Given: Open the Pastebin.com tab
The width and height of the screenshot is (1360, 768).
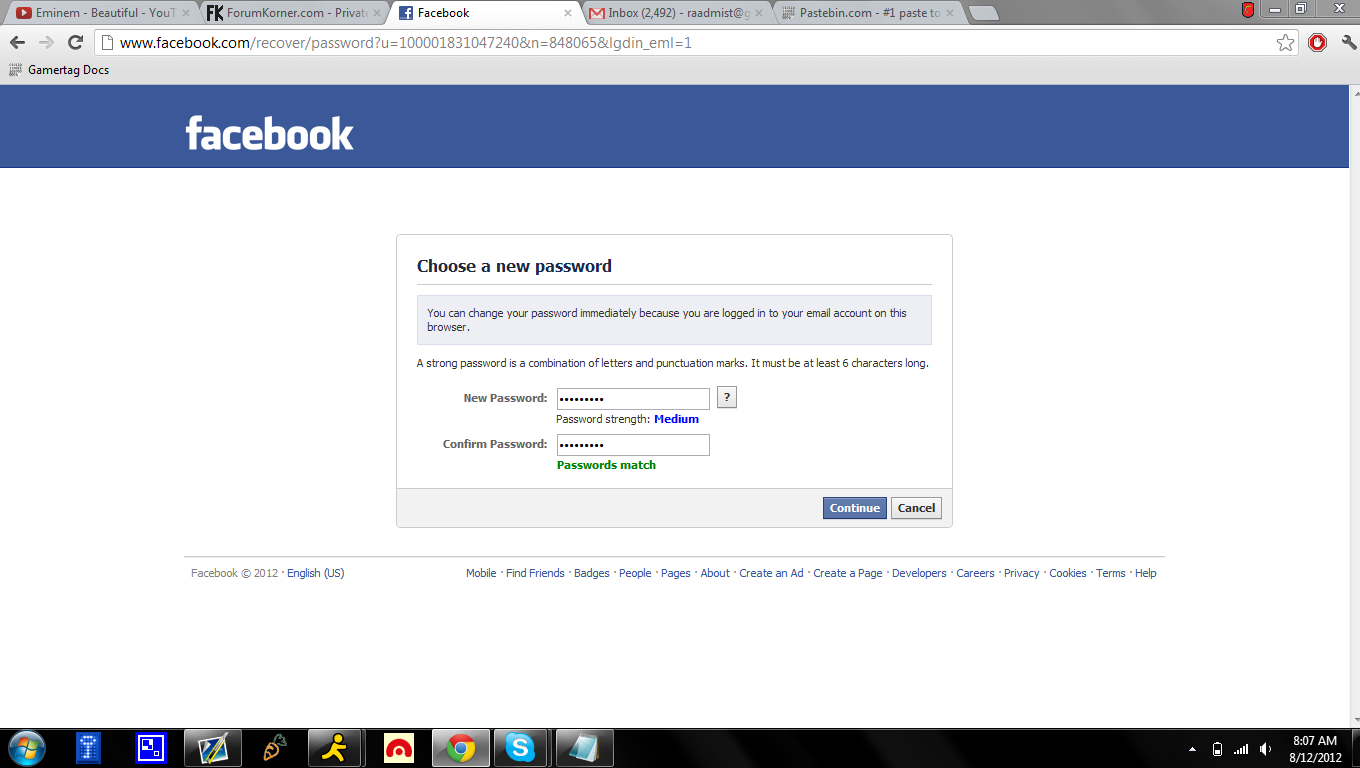Looking at the screenshot, I should tap(869, 13).
